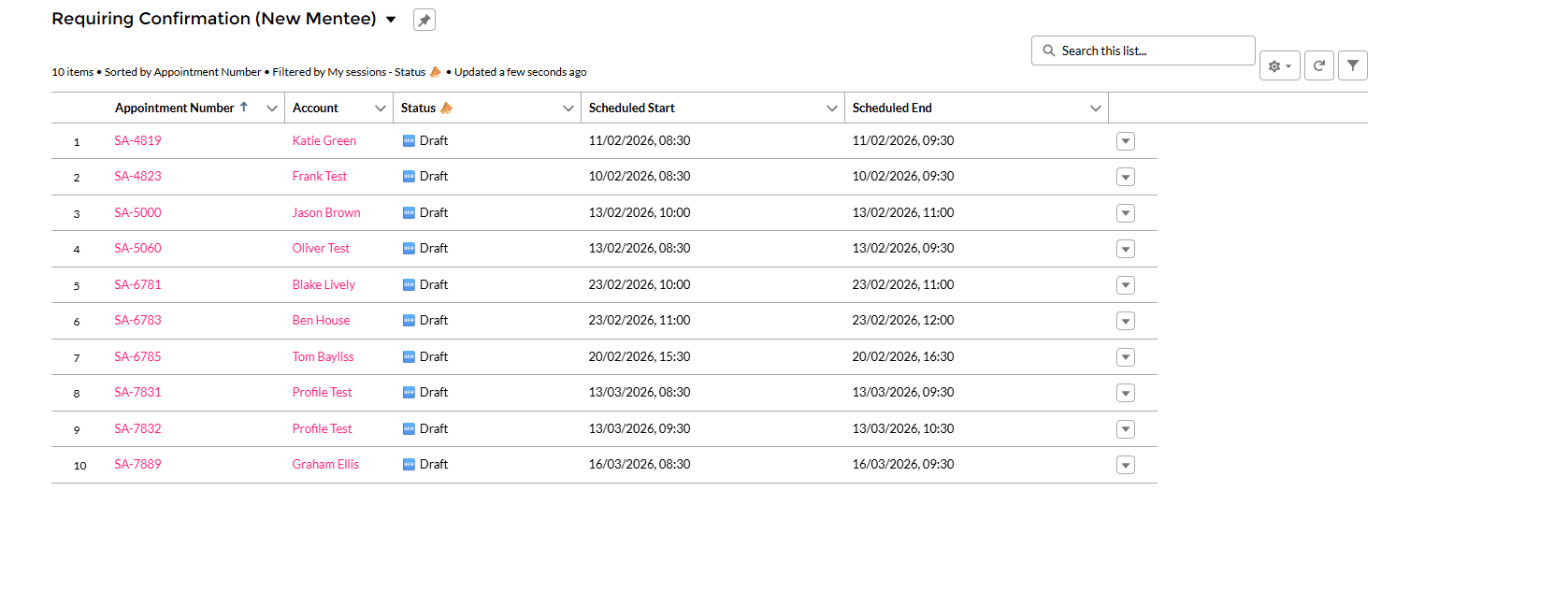
Task: Open Blake Lively account
Action: pyautogui.click(x=324, y=284)
